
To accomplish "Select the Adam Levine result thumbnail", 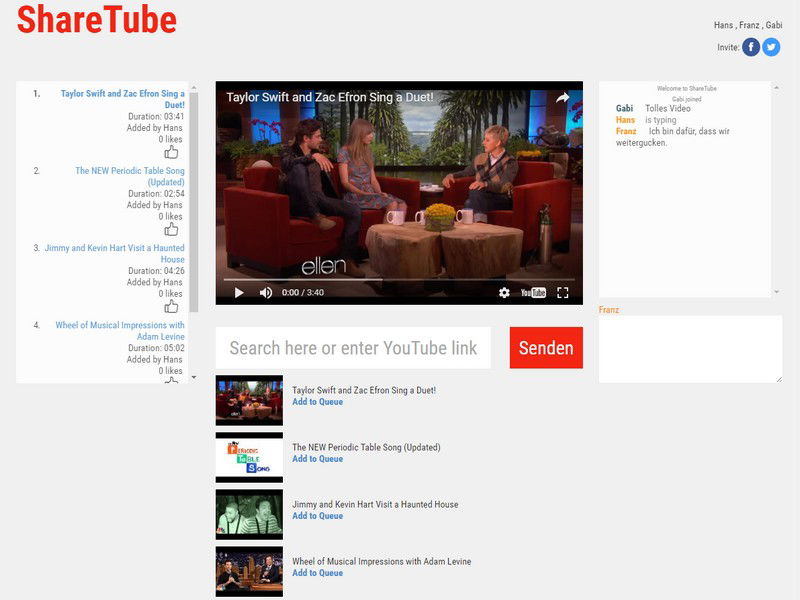I will point(249,572).
